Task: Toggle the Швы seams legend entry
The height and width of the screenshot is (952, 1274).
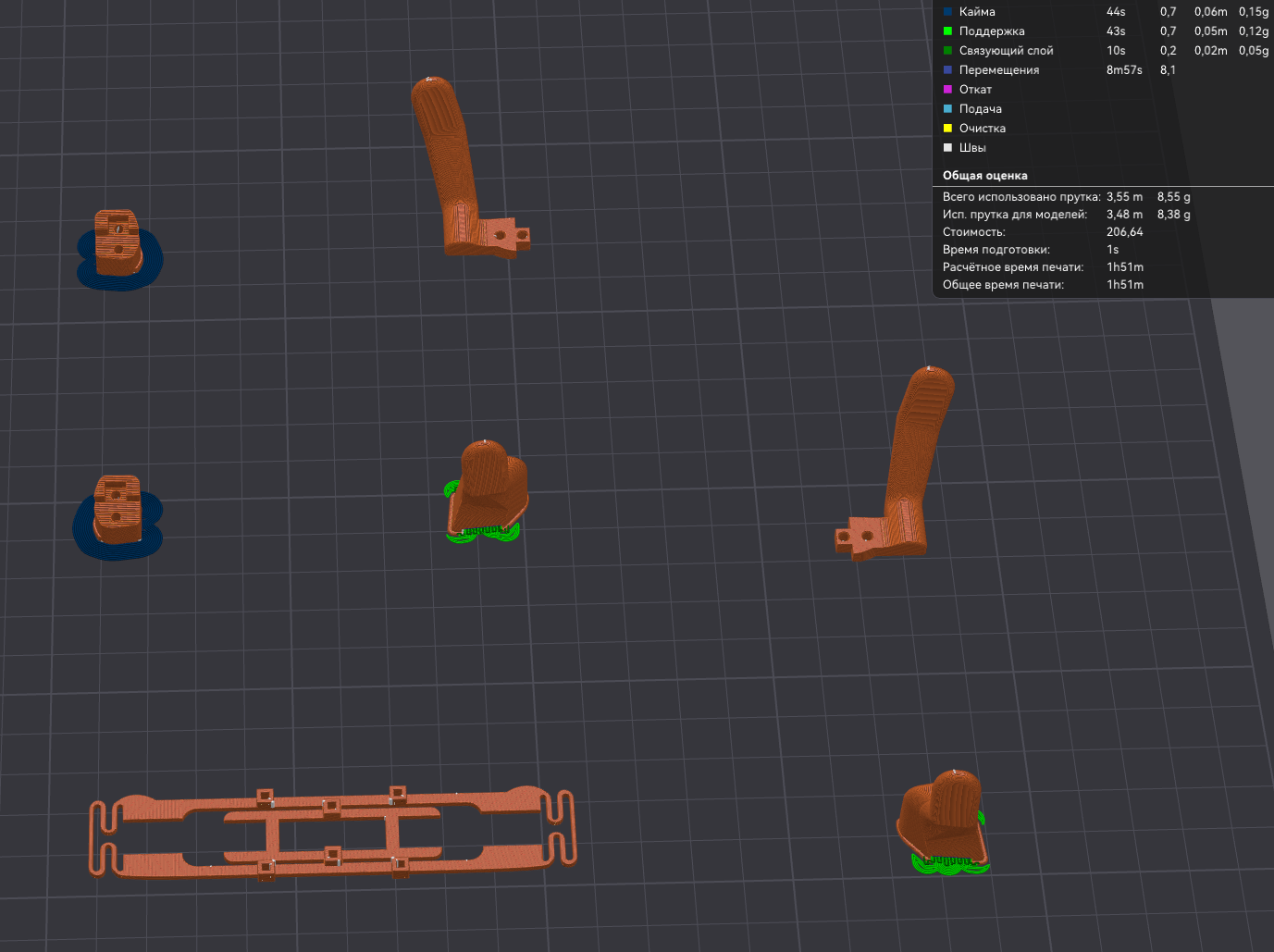Action: click(971, 148)
